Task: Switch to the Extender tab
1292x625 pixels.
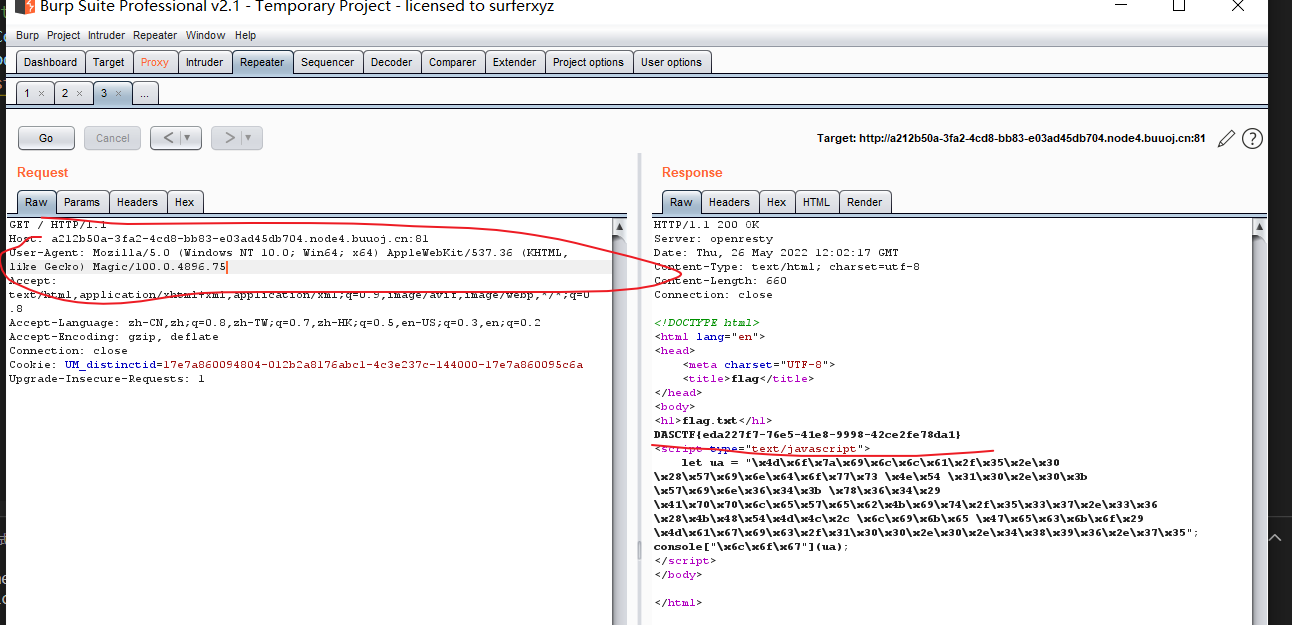Action: click(515, 62)
